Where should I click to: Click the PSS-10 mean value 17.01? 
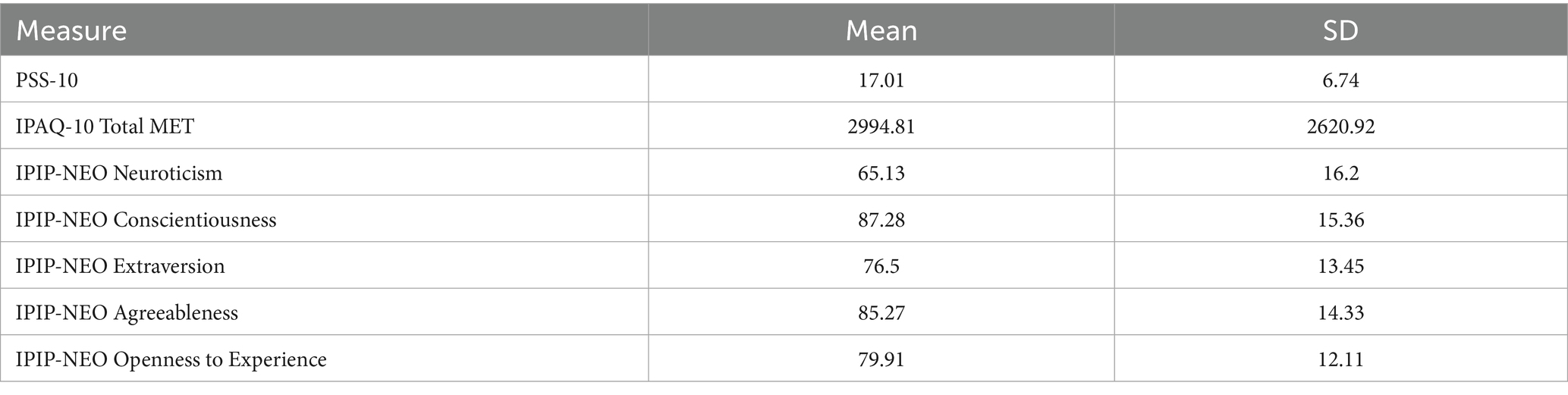[881, 80]
